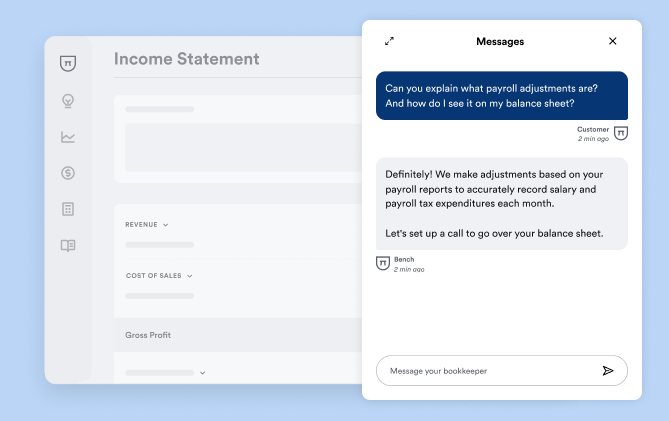Select the customer's payroll adjustments question
Image resolution: width=669 pixels, height=421 pixels.
pyautogui.click(x=501, y=95)
